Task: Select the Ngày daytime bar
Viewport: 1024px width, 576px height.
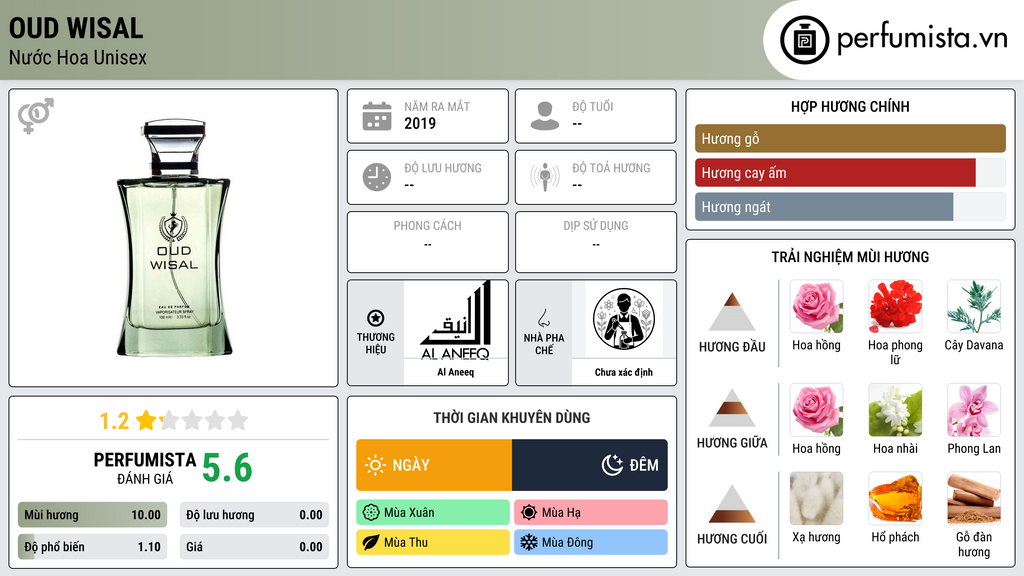Action: (x=434, y=465)
